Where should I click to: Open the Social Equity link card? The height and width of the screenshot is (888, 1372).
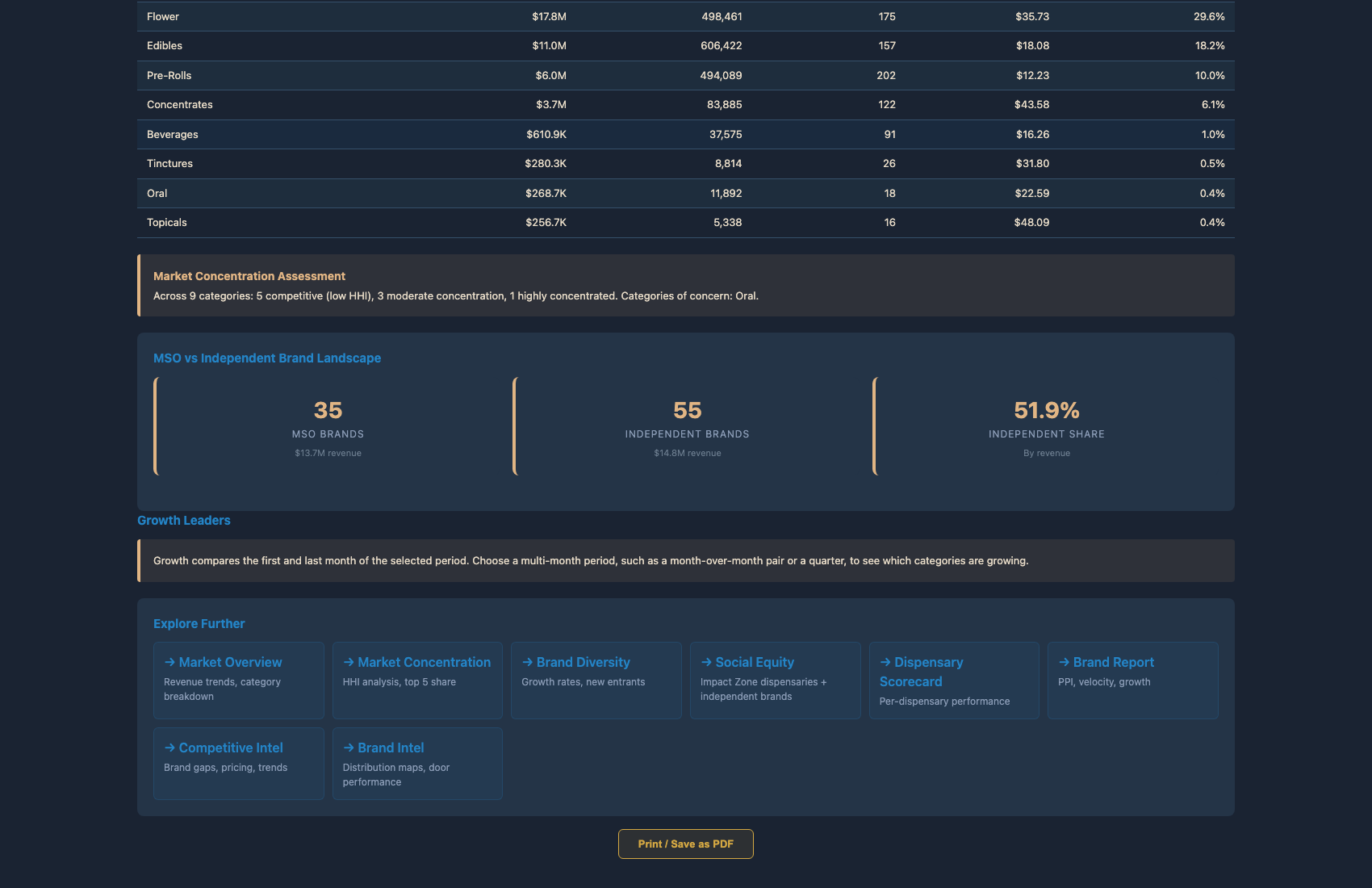point(776,681)
